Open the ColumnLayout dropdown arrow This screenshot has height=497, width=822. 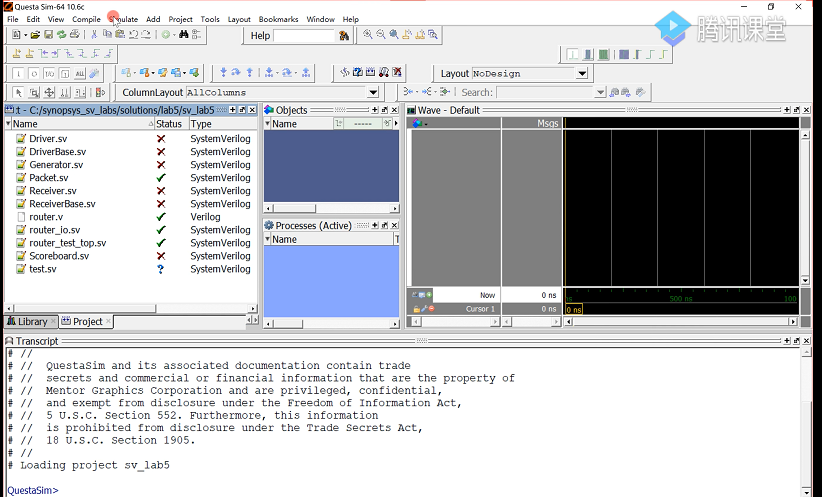373,92
